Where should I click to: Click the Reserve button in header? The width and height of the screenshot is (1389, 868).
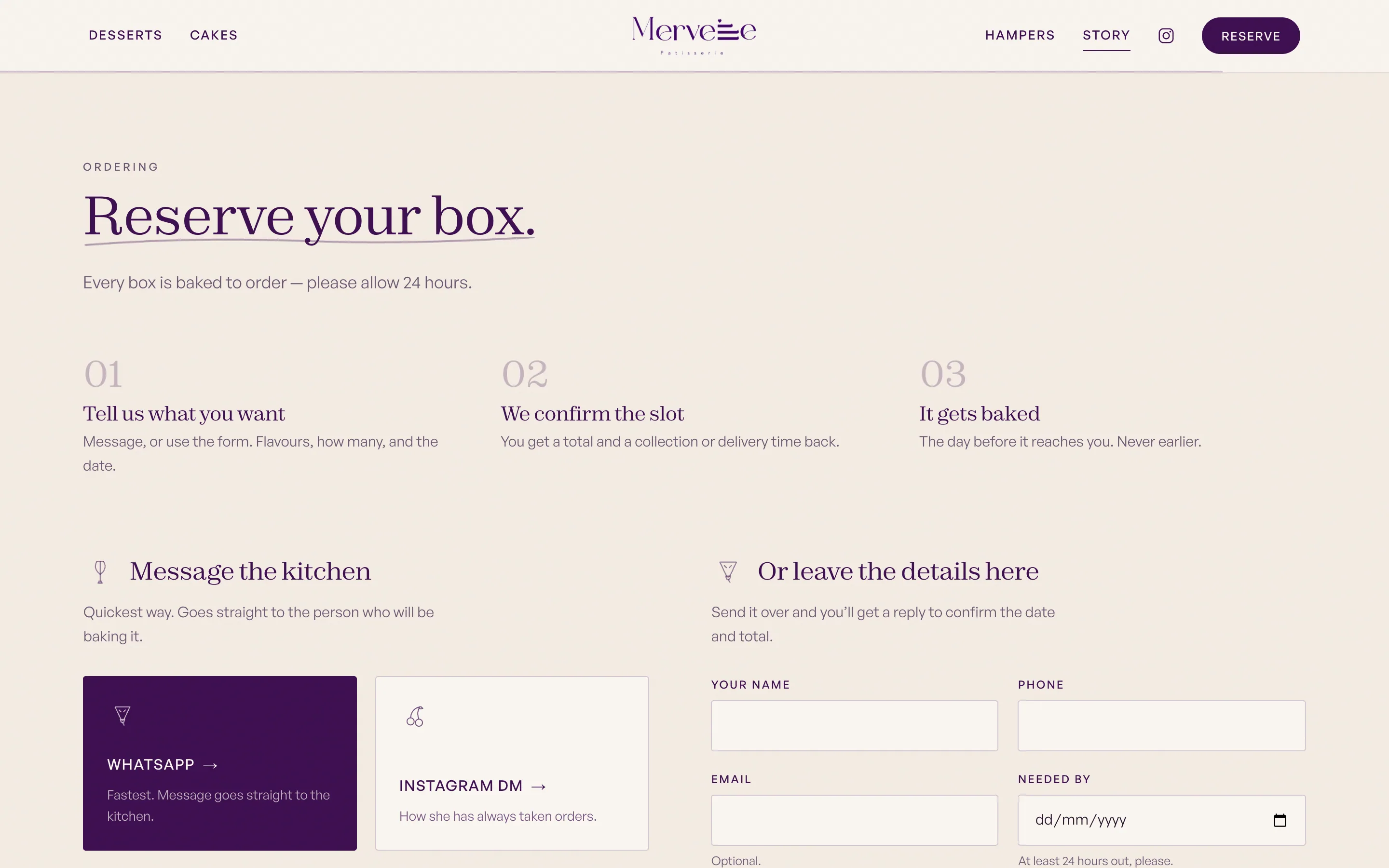(1251, 36)
